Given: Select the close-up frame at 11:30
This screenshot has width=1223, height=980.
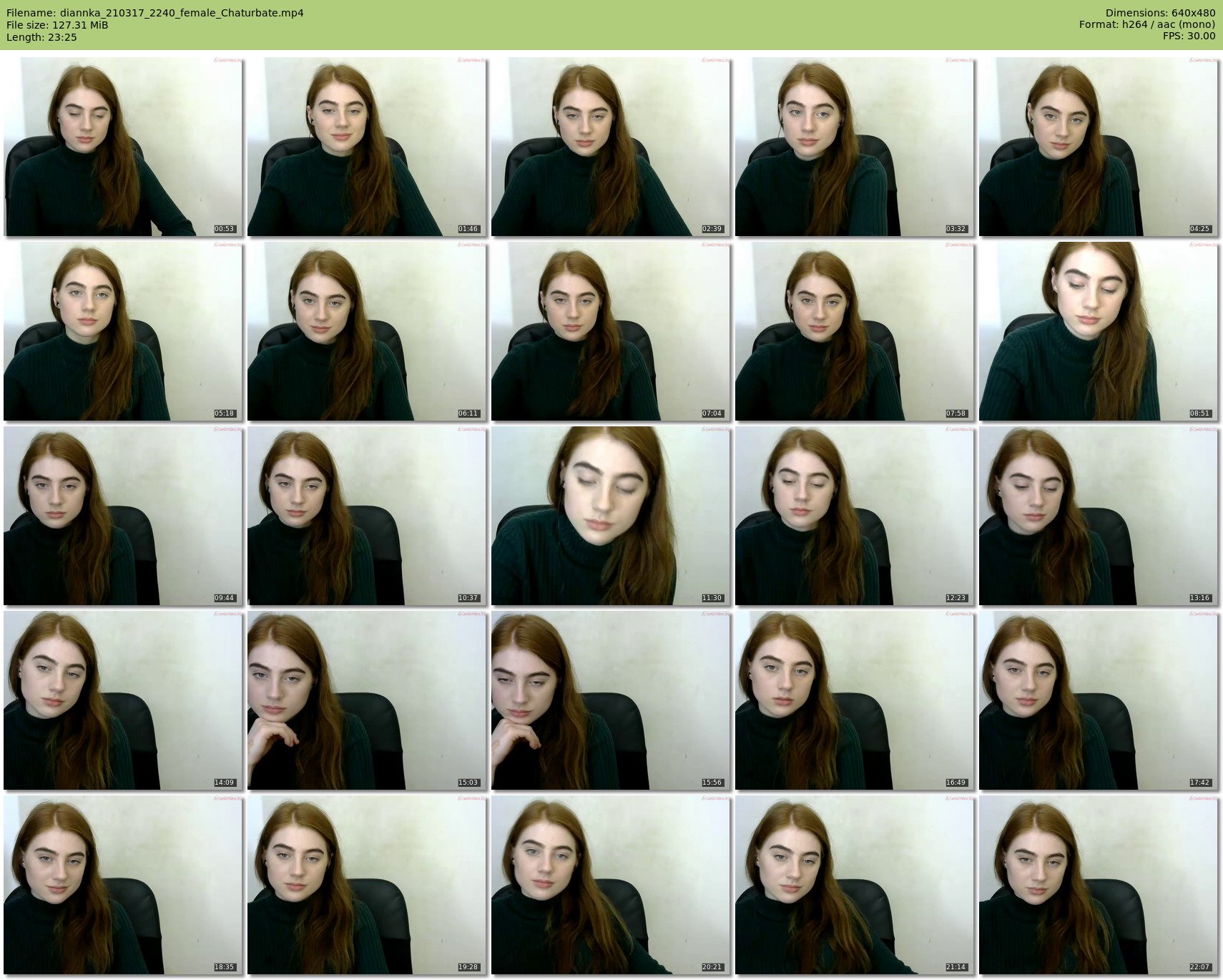Looking at the screenshot, I should coord(611,516).
